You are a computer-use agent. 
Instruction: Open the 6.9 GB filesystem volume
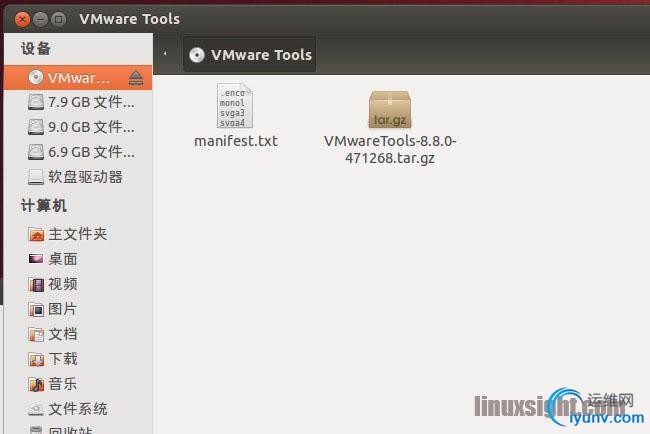click(78, 152)
